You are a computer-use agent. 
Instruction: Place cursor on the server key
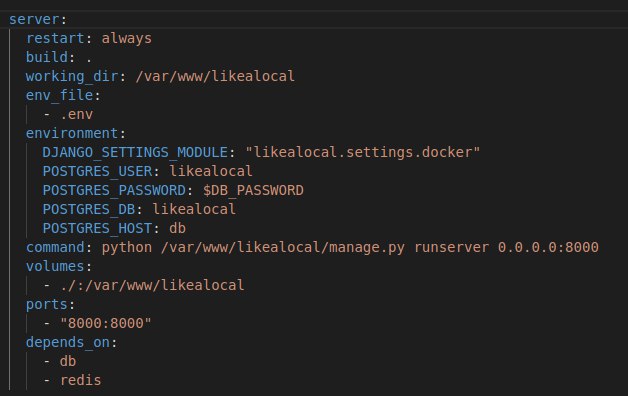click(34, 19)
